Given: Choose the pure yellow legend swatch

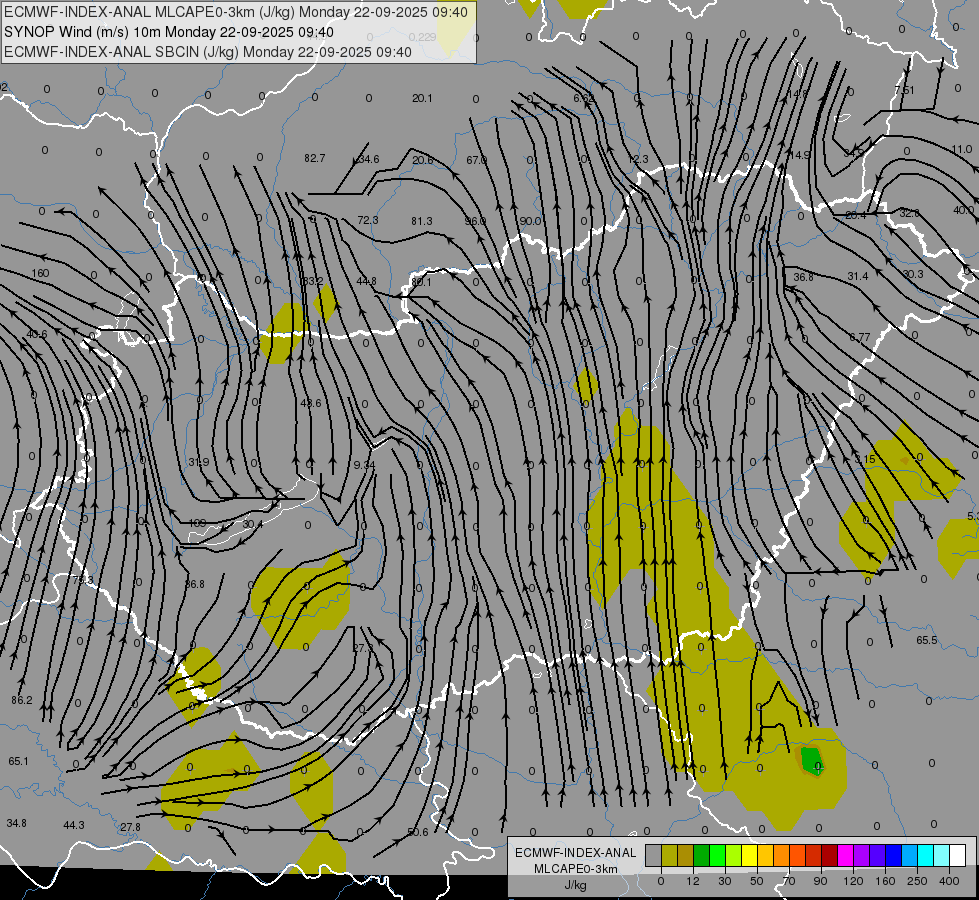Looking at the screenshot, I should coord(750,855).
